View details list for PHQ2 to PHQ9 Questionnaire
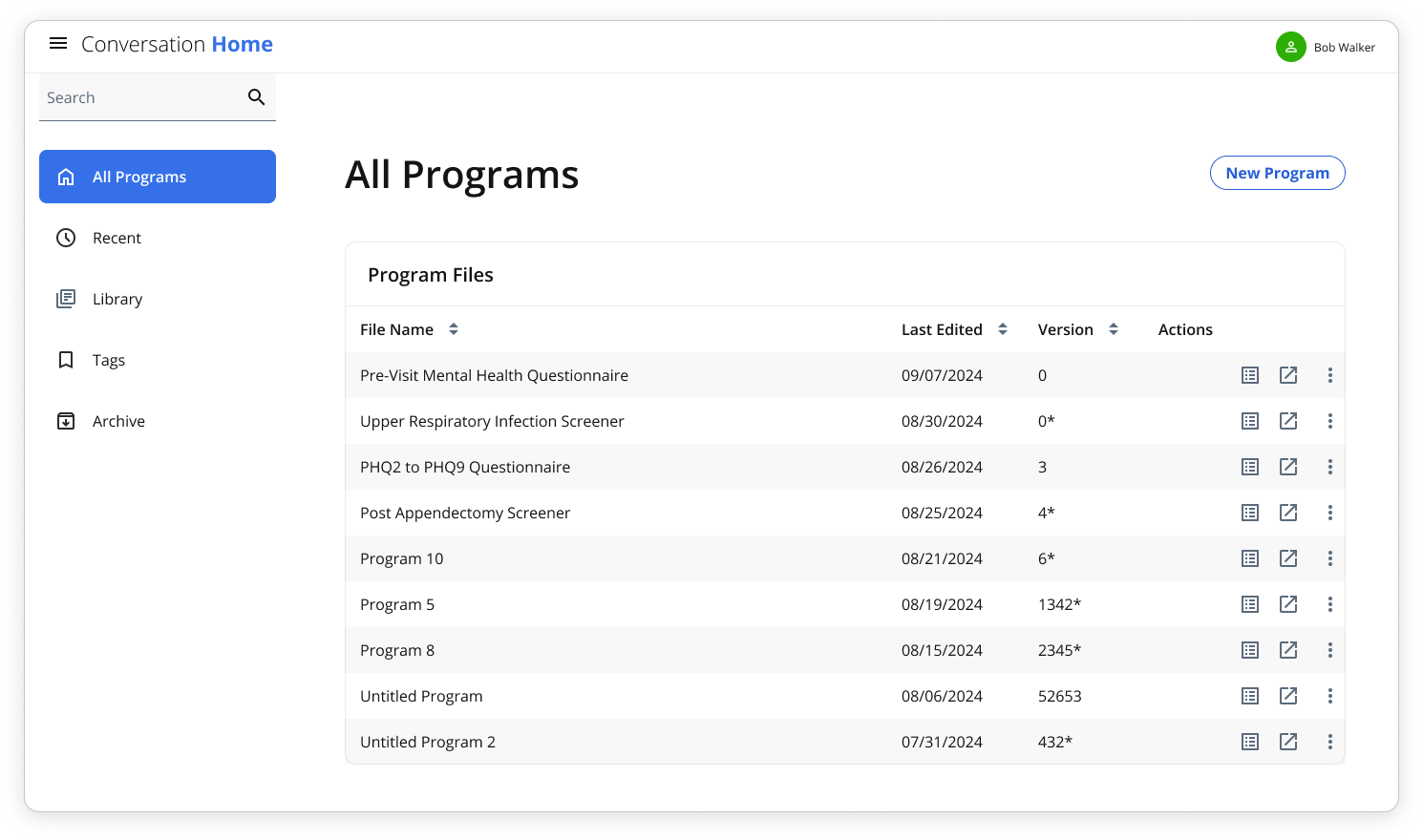 [x=1250, y=467]
